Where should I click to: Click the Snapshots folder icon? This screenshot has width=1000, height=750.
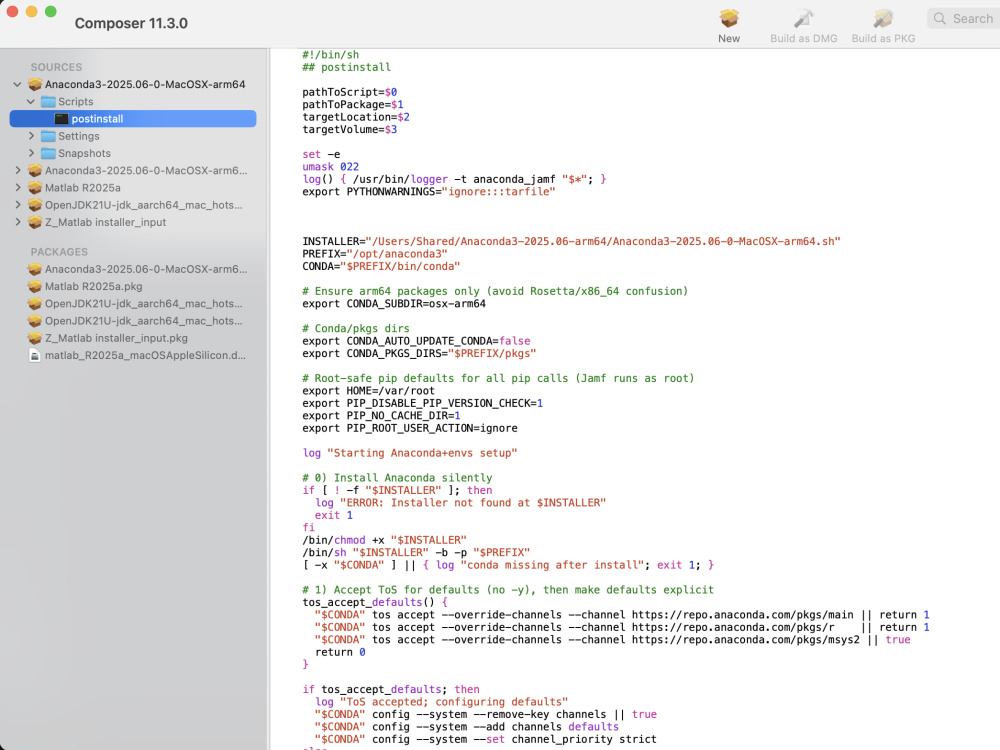pyautogui.click(x=48, y=153)
